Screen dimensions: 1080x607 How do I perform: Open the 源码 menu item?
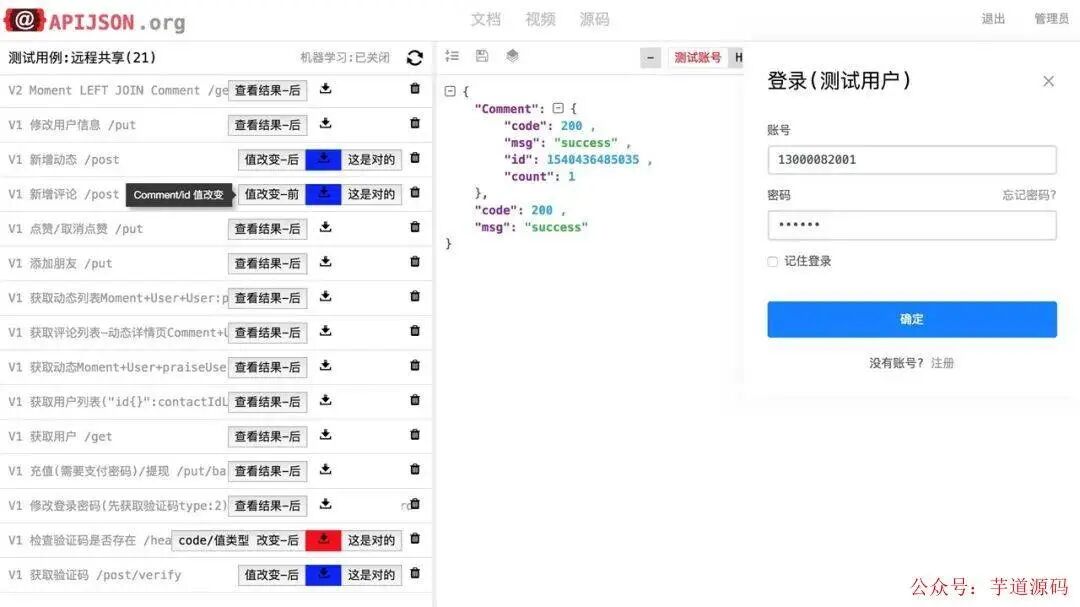pos(594,19)
